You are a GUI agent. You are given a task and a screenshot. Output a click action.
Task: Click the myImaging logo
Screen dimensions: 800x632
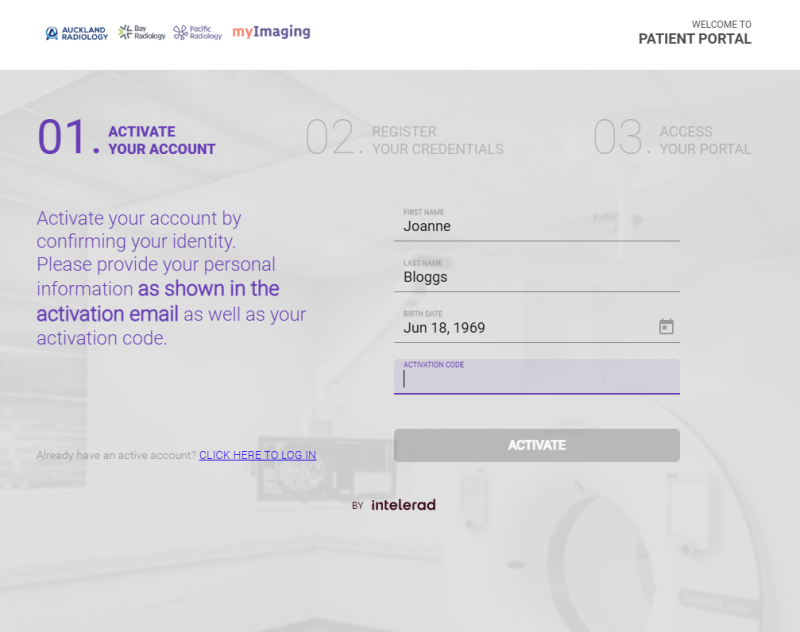(271, 32)
